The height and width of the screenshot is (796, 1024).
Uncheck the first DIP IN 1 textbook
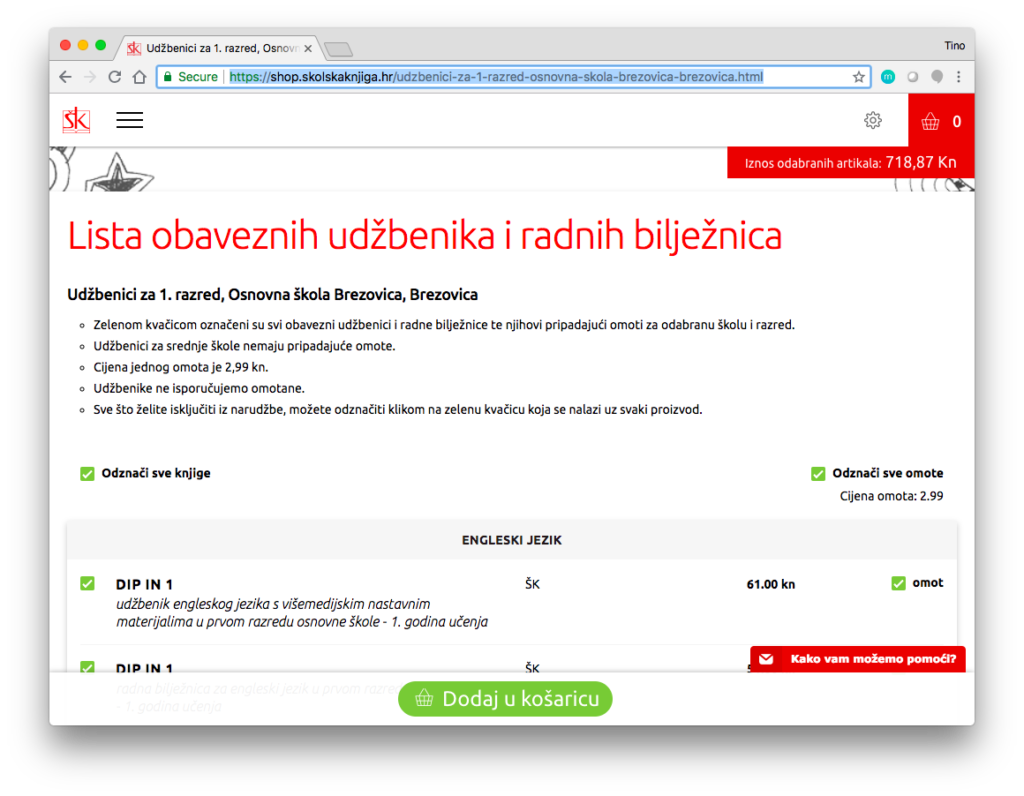(x=87, y=584)
